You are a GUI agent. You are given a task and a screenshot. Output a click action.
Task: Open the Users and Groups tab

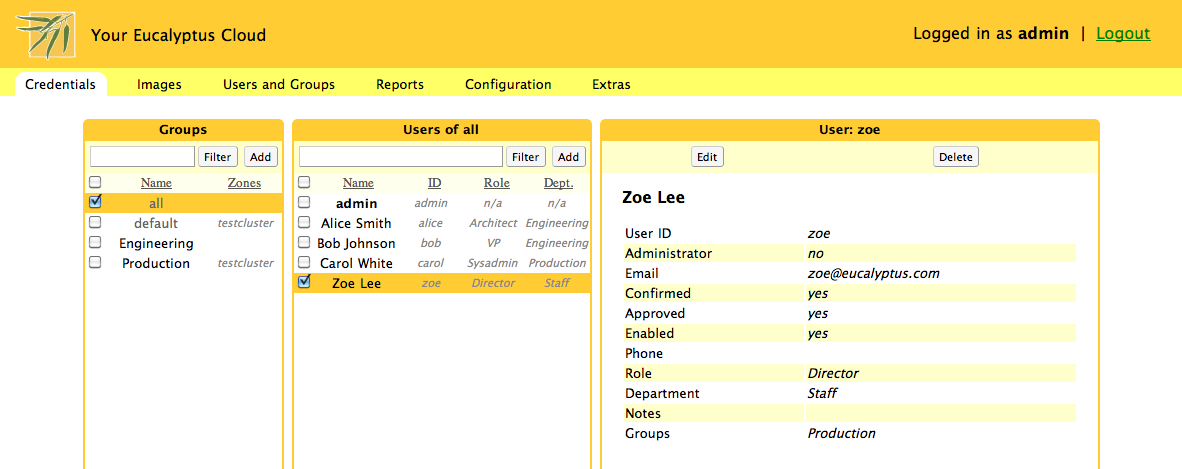(279, 84)
